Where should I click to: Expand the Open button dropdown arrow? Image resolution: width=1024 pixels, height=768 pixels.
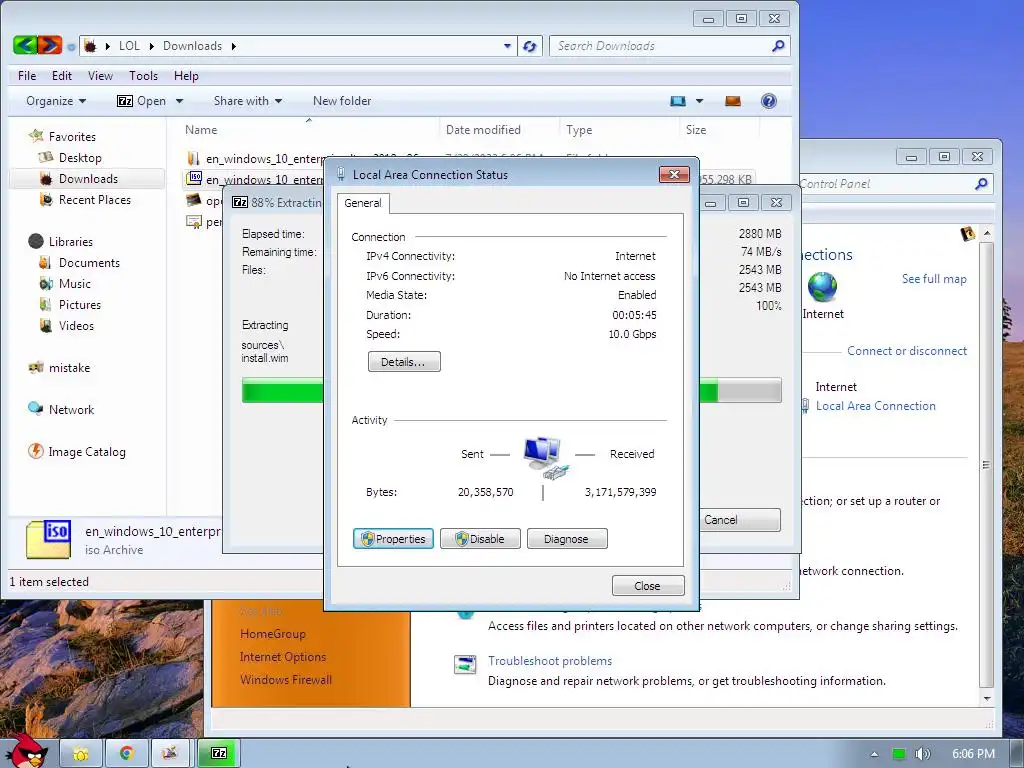tap(179, 101)
